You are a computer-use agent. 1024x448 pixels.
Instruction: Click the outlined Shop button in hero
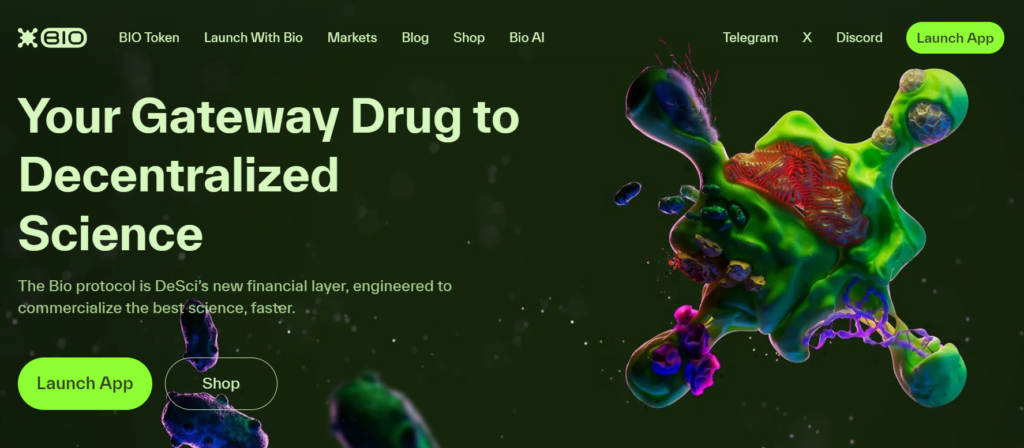[221, 383]
